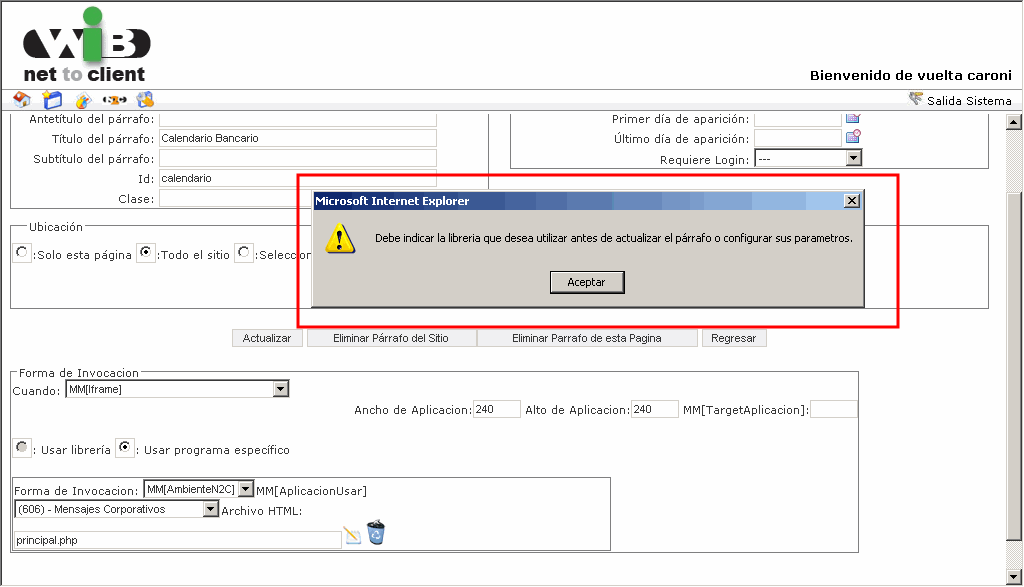Click the Ancho de Aplicacion field
Image resolution: width=1024 pixels, height=587 pixels.
(x=497, y=409)
